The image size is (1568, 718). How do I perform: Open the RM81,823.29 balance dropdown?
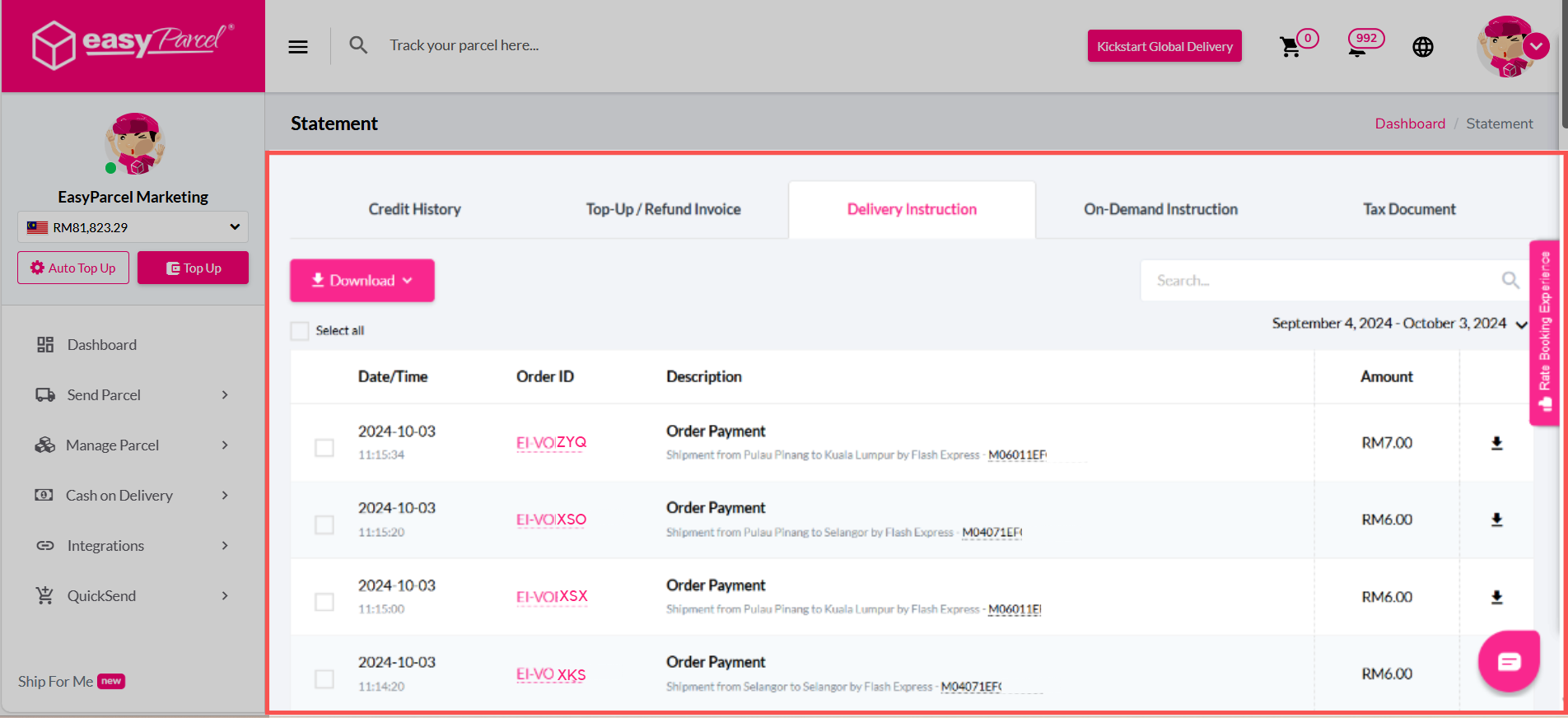pyautogui.click(x=133, y=227)
